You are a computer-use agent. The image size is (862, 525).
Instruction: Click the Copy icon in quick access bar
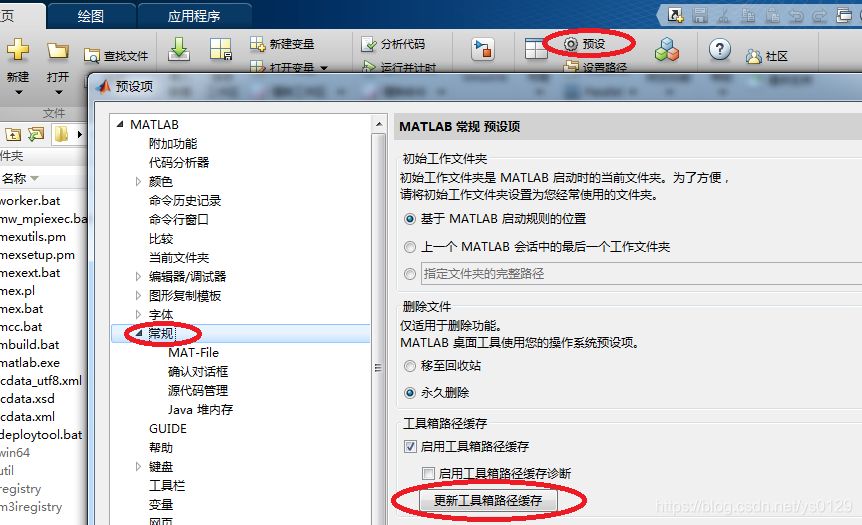click(748, 15)
